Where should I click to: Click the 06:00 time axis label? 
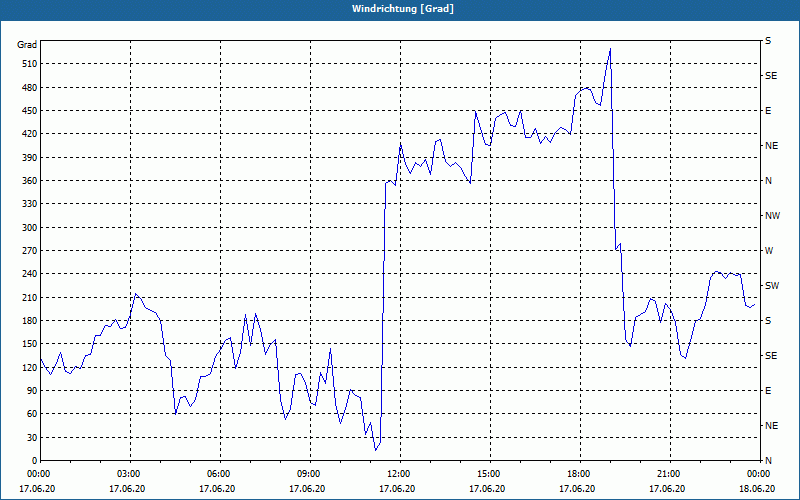[217, 474]
